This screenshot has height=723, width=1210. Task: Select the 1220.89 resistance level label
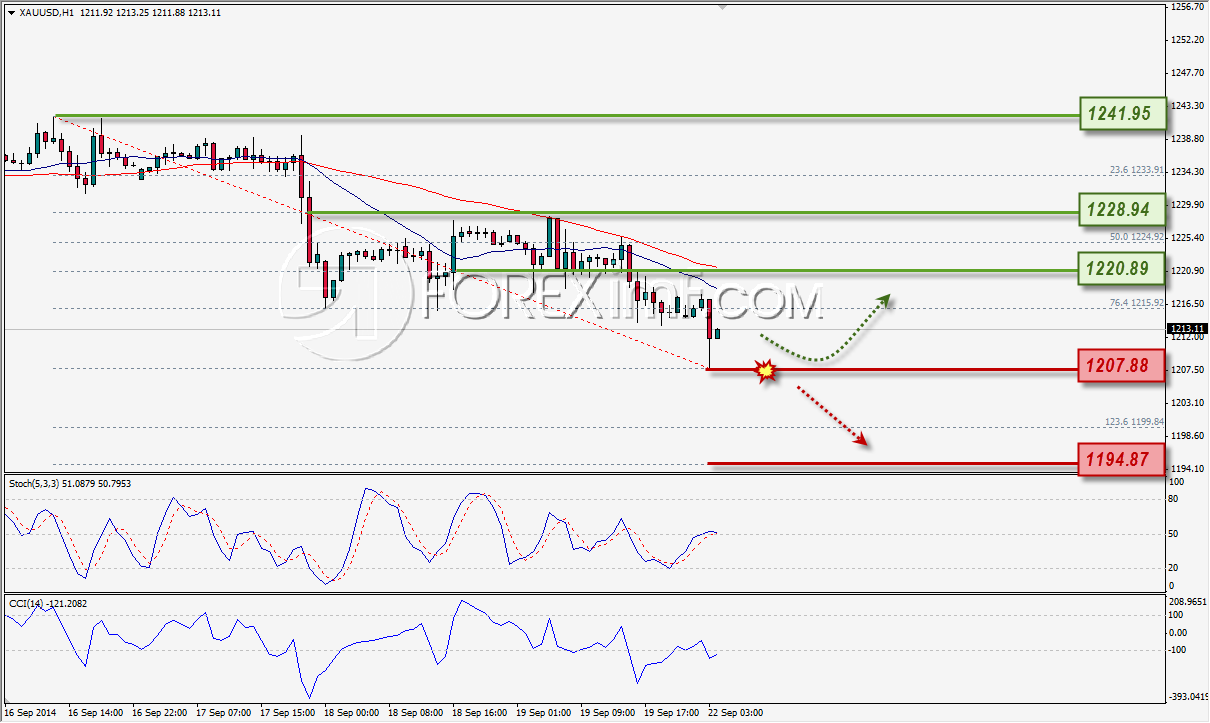tap(1123, 268)
